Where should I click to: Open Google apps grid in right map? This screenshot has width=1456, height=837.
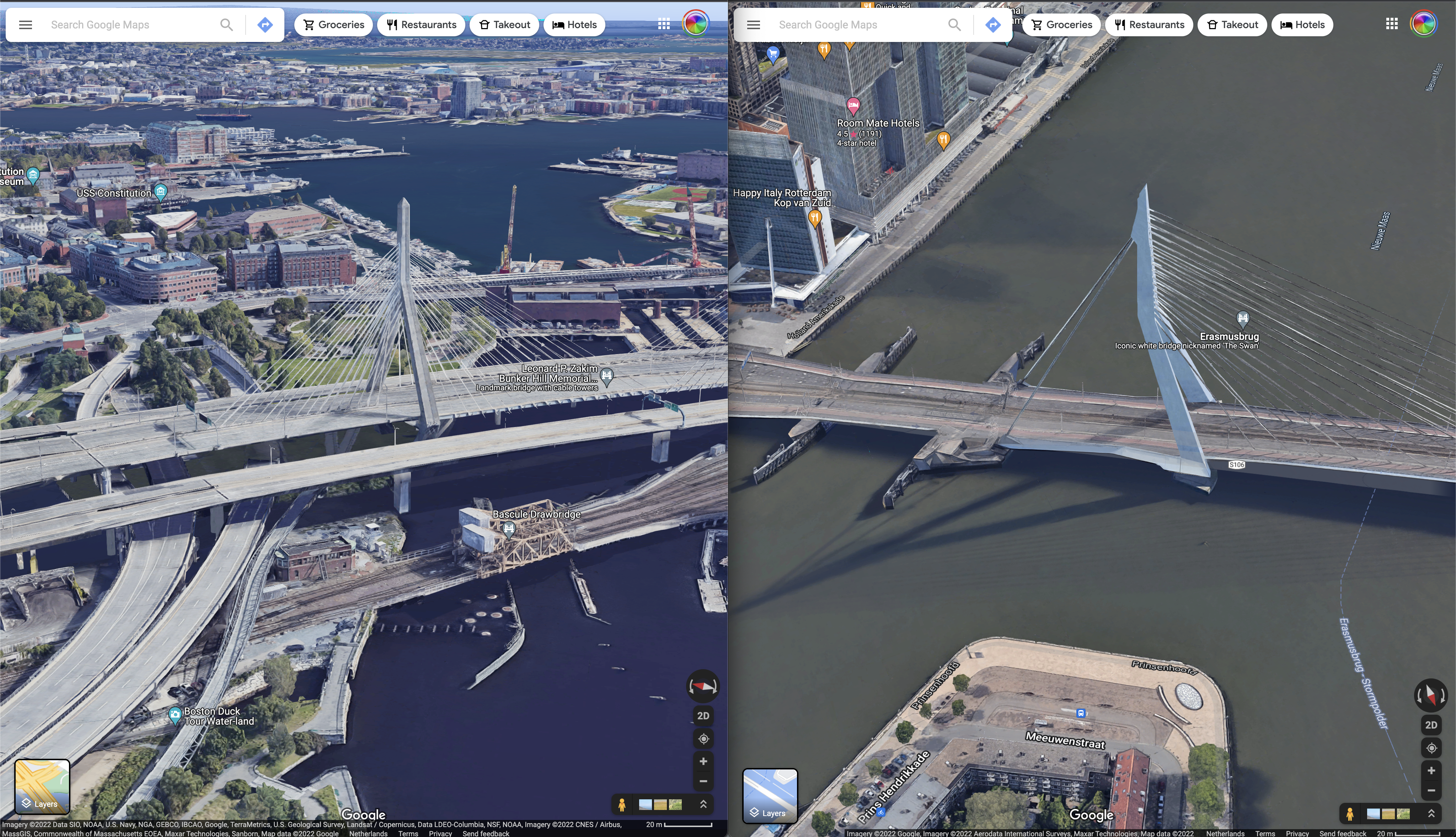point(1391,24)
